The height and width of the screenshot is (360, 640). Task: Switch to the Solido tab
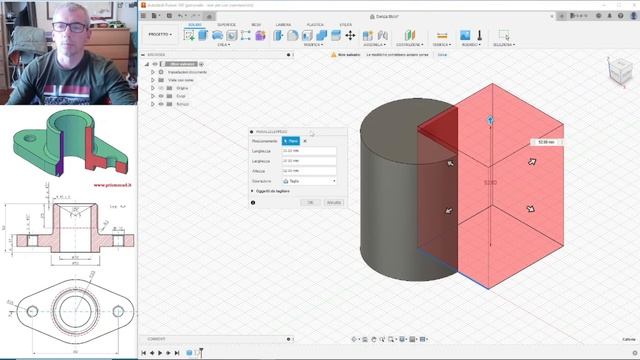click(x=195, y=25)
